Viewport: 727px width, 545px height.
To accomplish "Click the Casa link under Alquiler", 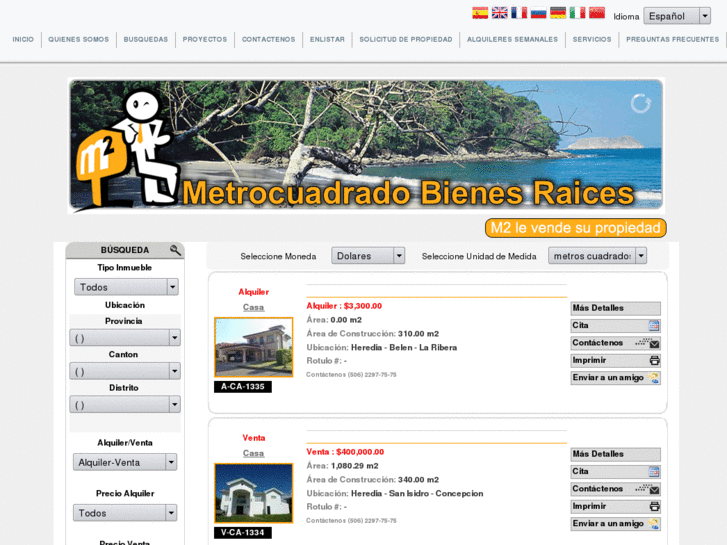I will pyautogui.click(x=254, y=308).
